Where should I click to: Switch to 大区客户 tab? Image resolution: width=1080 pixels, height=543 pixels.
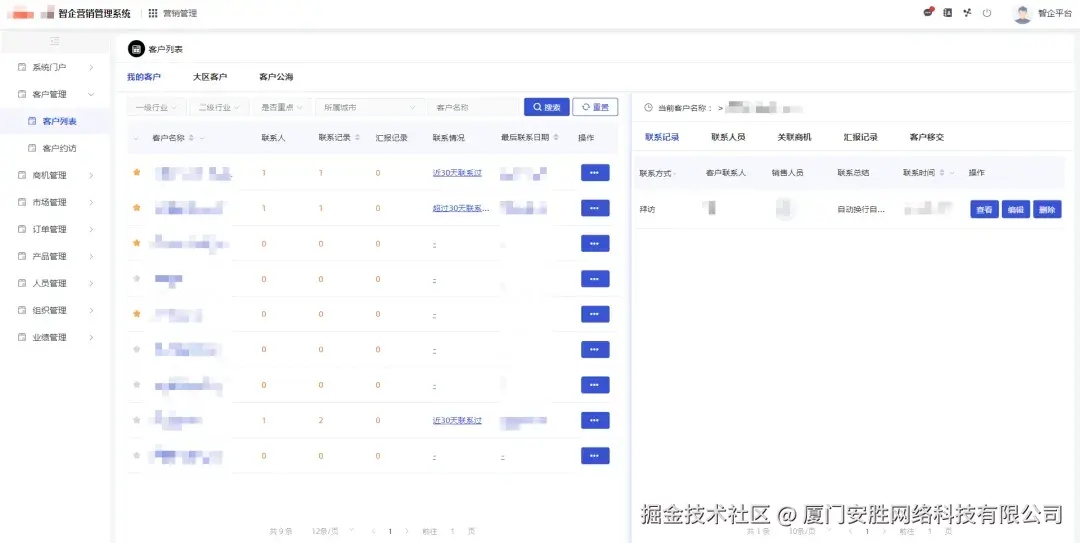point(210,77)
